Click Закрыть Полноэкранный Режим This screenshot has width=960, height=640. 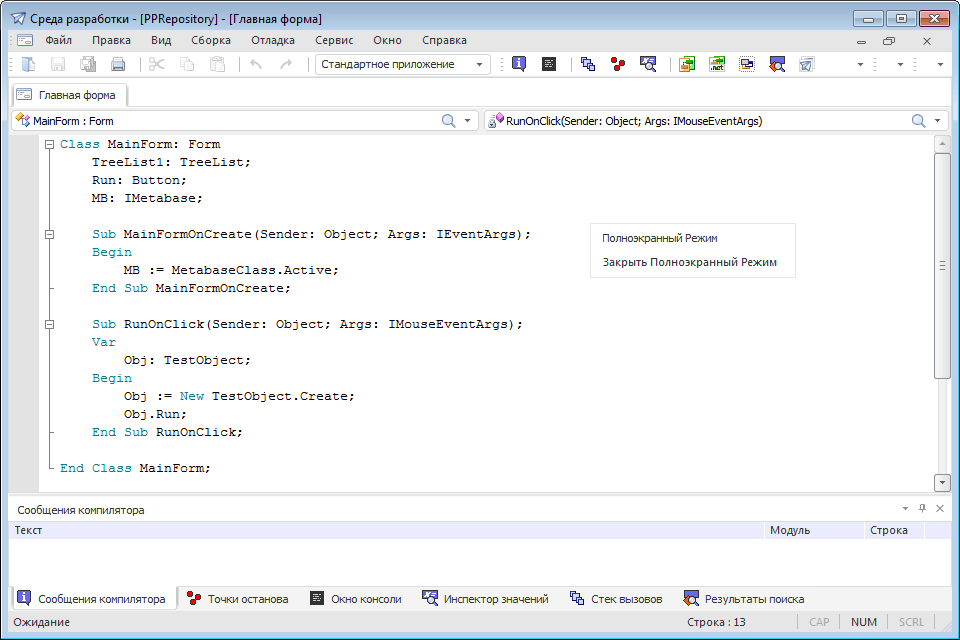point(689,263)
